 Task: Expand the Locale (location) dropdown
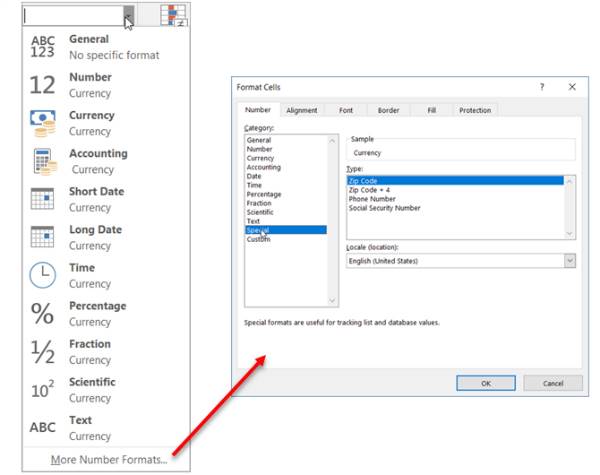570,261
